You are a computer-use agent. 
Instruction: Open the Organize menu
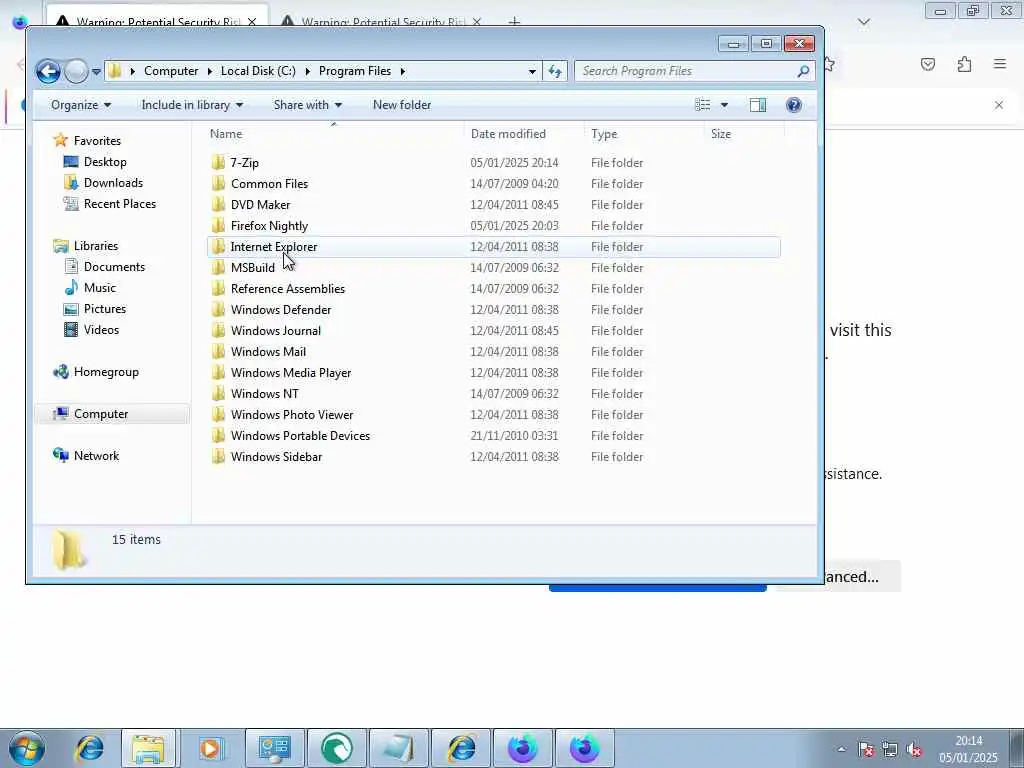(81, 105)
